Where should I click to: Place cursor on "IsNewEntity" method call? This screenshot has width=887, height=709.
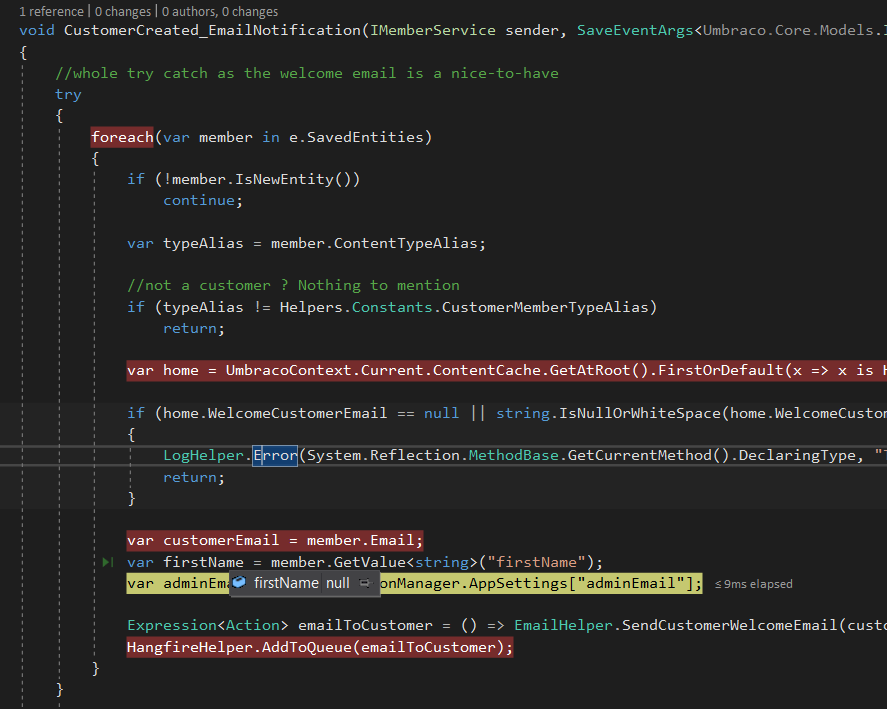click(x=285, y=179)
